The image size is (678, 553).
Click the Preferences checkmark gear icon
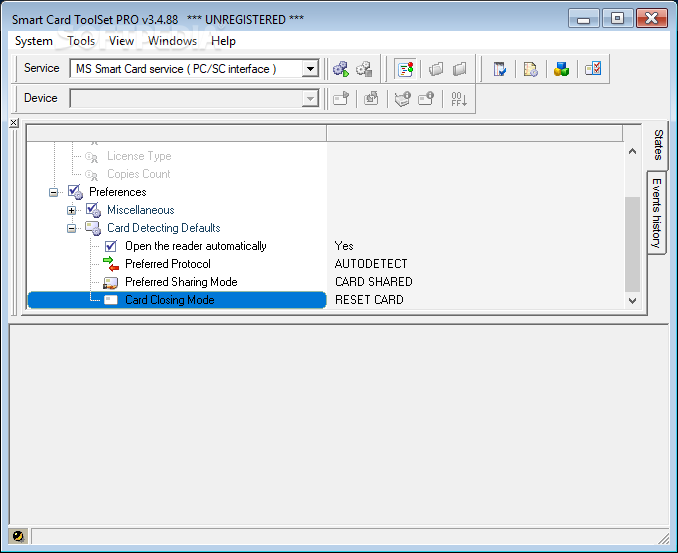pos(75,192)
